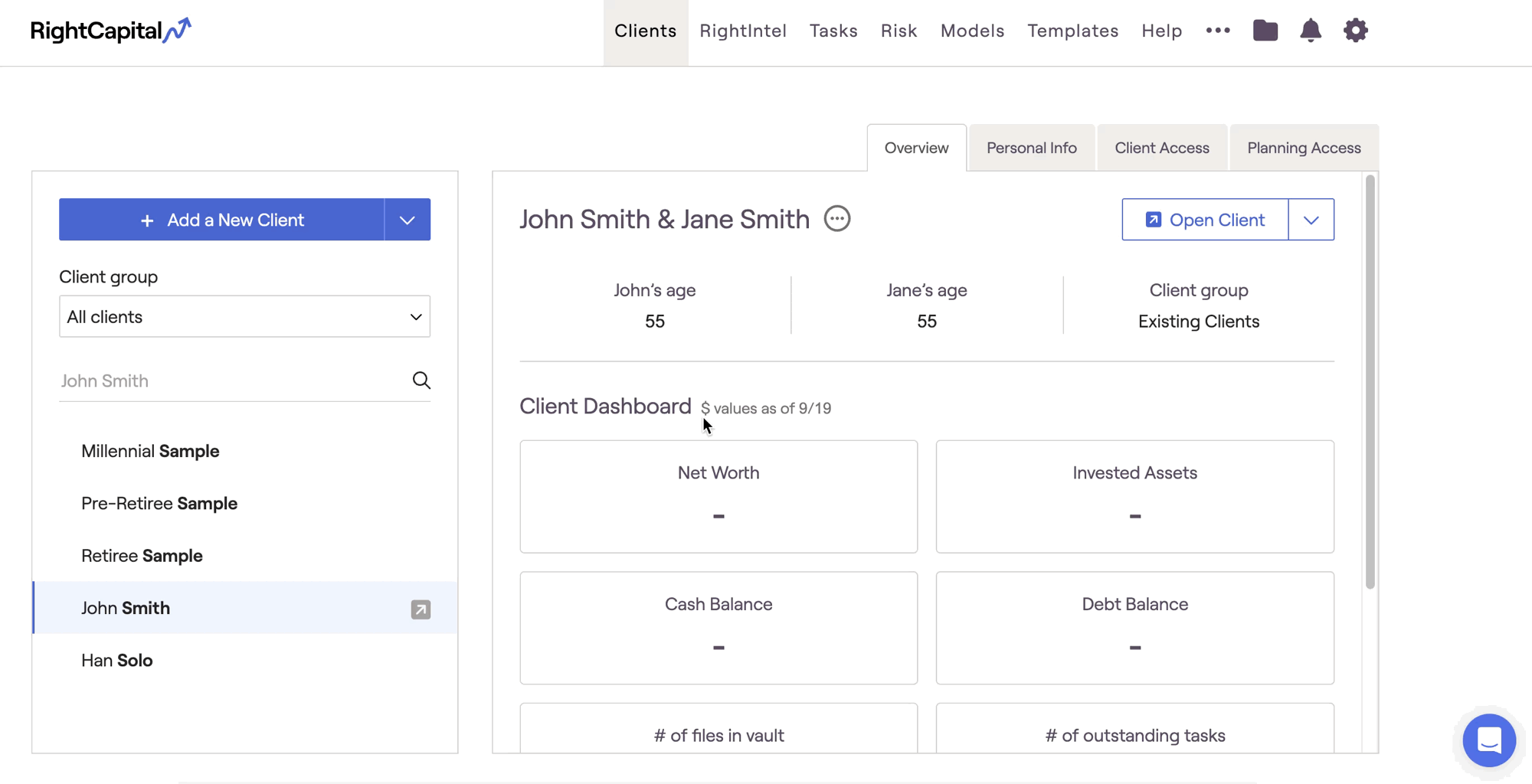Screen dimensions: 1532x784
Task: Click the RightCapital logo
Action: pos(111,31)
